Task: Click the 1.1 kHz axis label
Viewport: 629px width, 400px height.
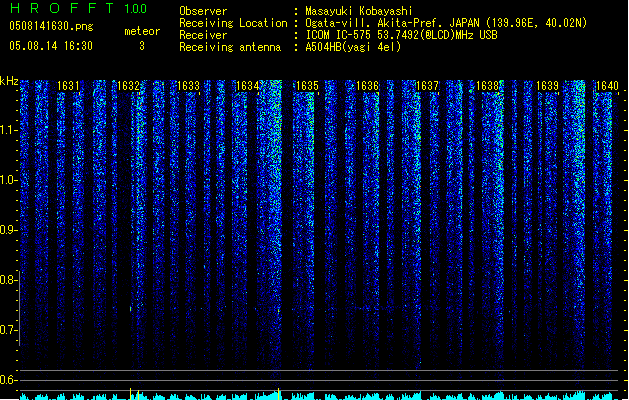Action: point(8,130)
